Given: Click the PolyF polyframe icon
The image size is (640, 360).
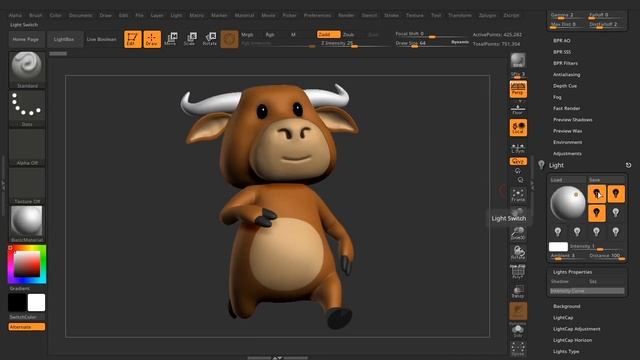Looking at the screenshot, I should pos(518,272).
